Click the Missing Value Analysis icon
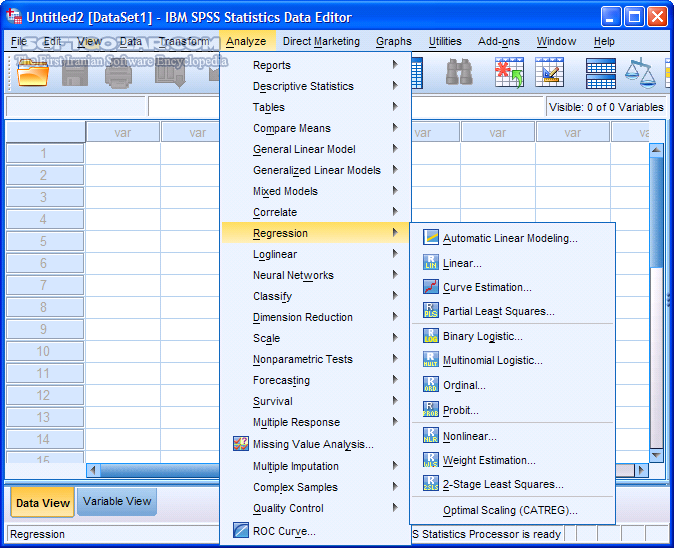 (x=241, y=444)
